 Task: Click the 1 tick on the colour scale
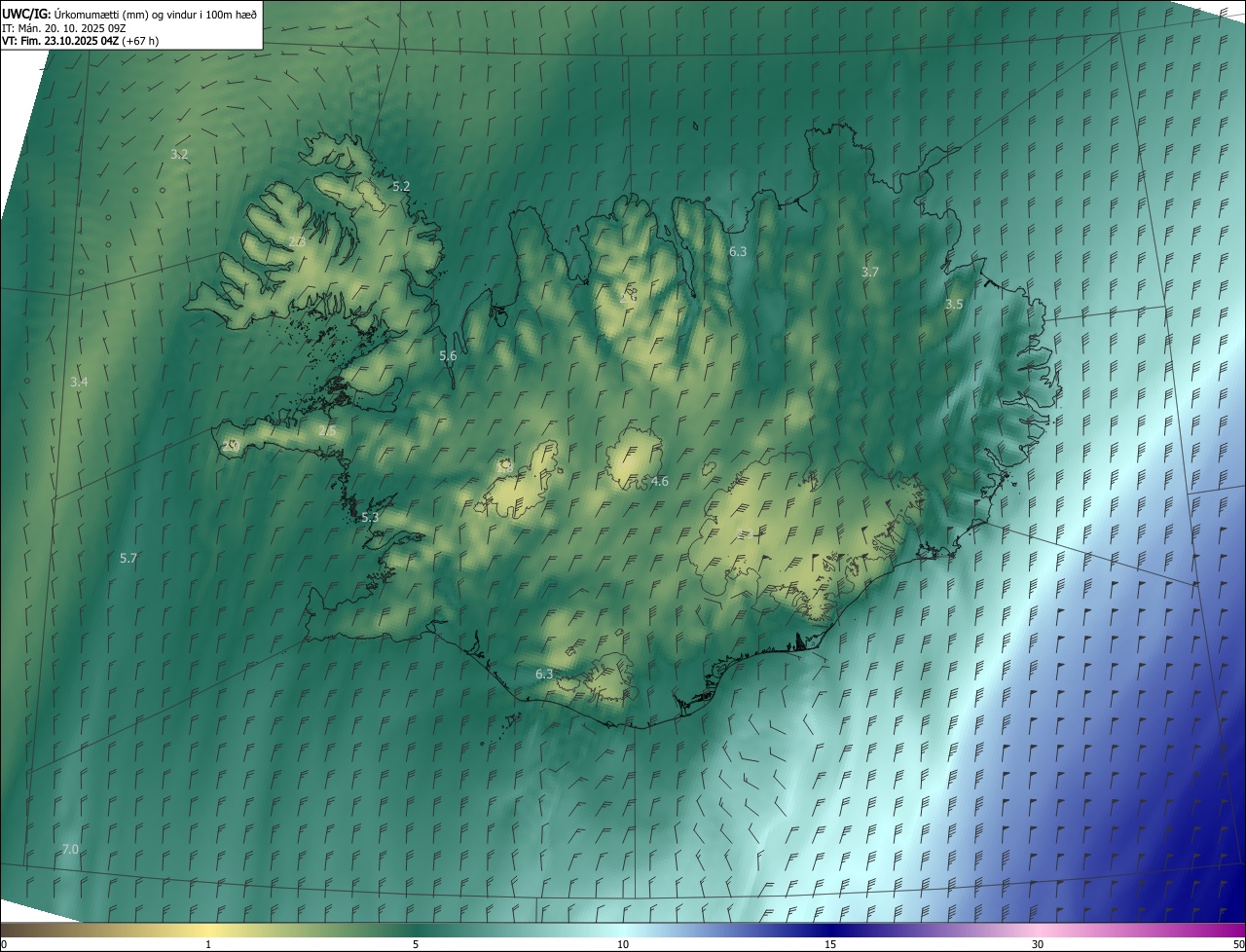coord(208,944)
